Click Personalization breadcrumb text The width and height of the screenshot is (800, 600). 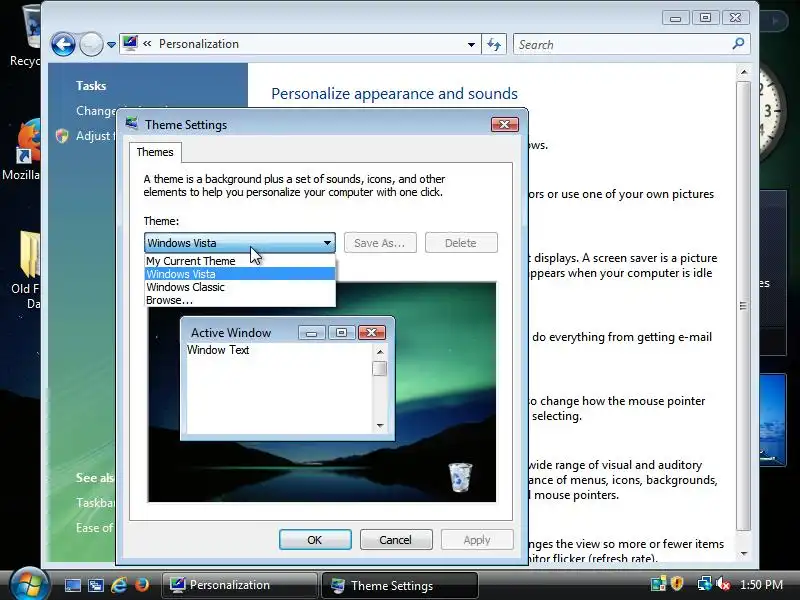pyautogui.click(x=199, y=44)
